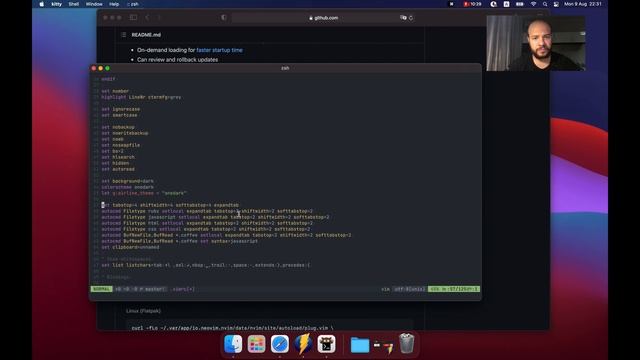This screenshot has width=640, height=360.
Task: Reload the github.com page
Action: [411, 18]
